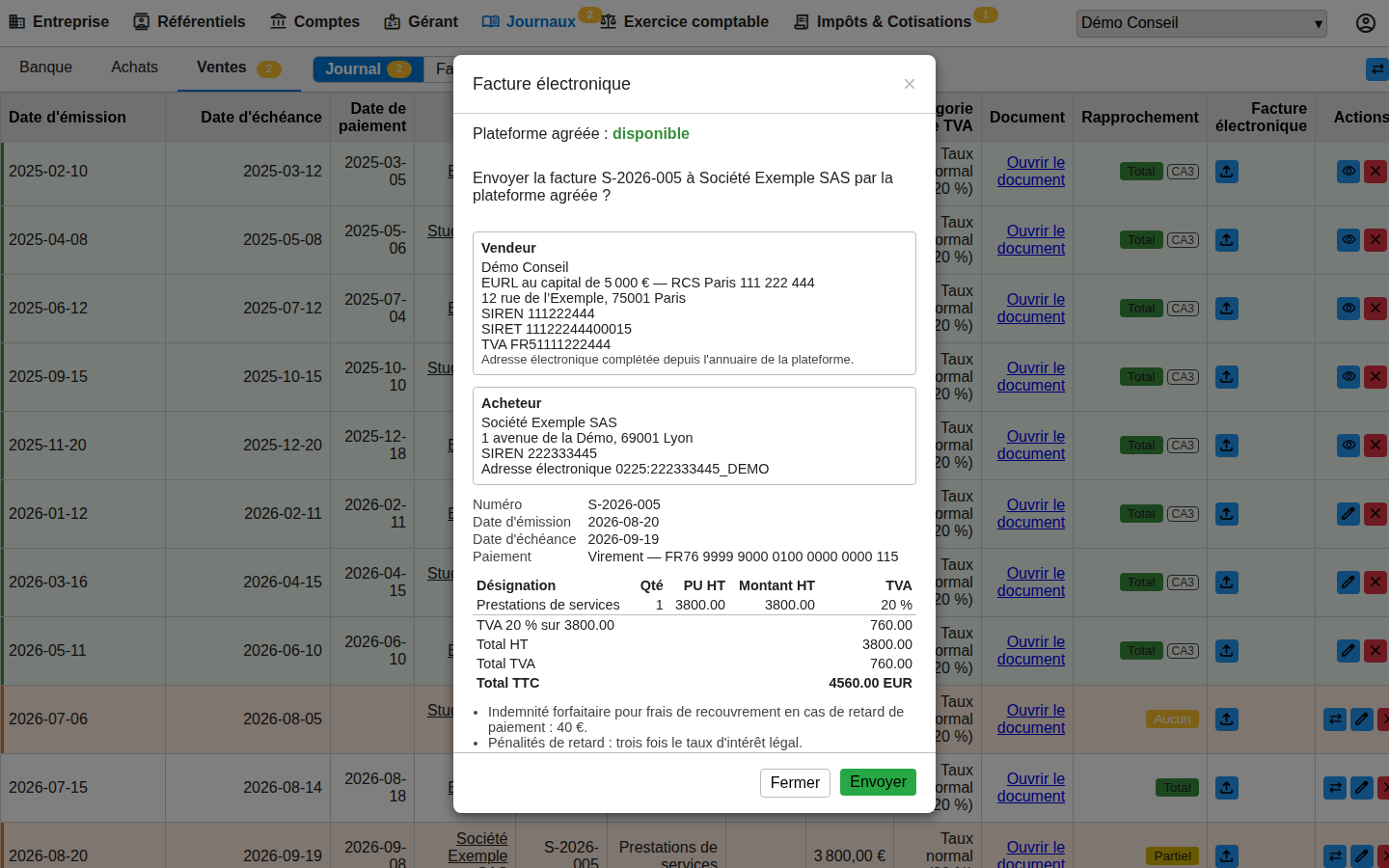Click the Fermer button
This screenshot has height=868, width=1389.
click(795, 783)
